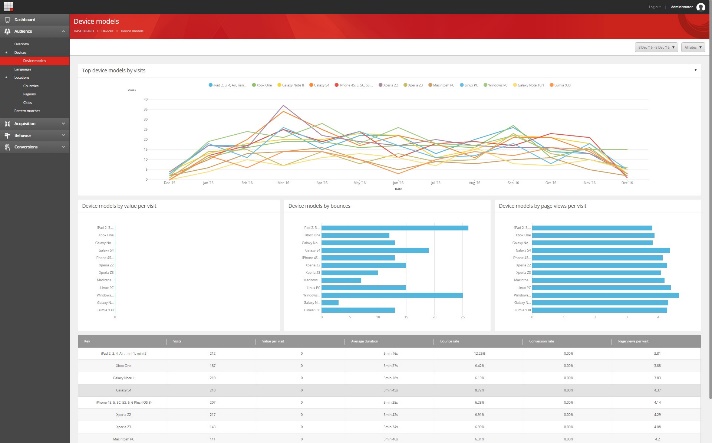Sort table by the Value per visit column
This screenshot has width=712, height=443.
click(x=300, y=341)
